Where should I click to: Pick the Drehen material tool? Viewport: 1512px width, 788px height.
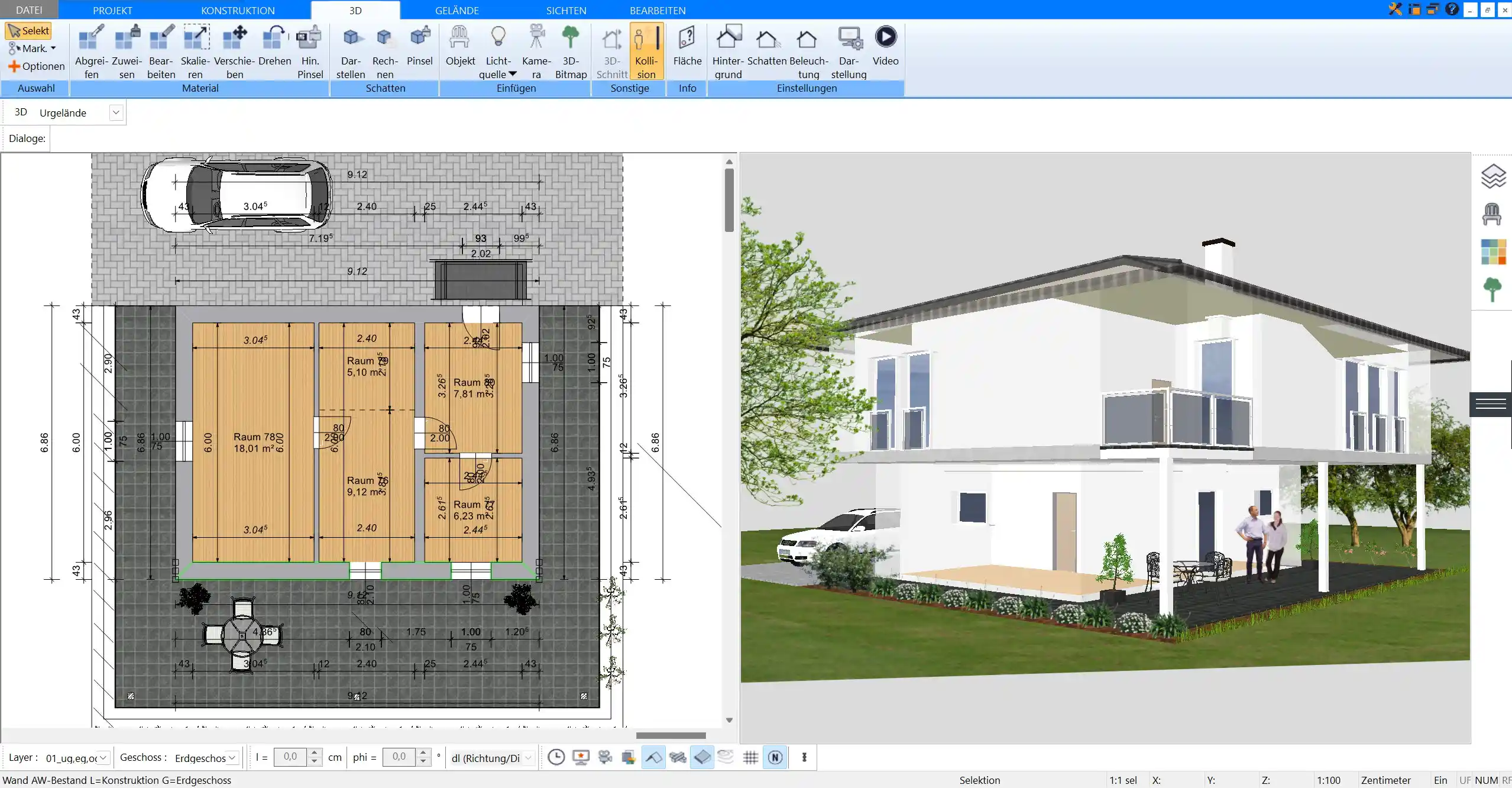pos(274,46)
